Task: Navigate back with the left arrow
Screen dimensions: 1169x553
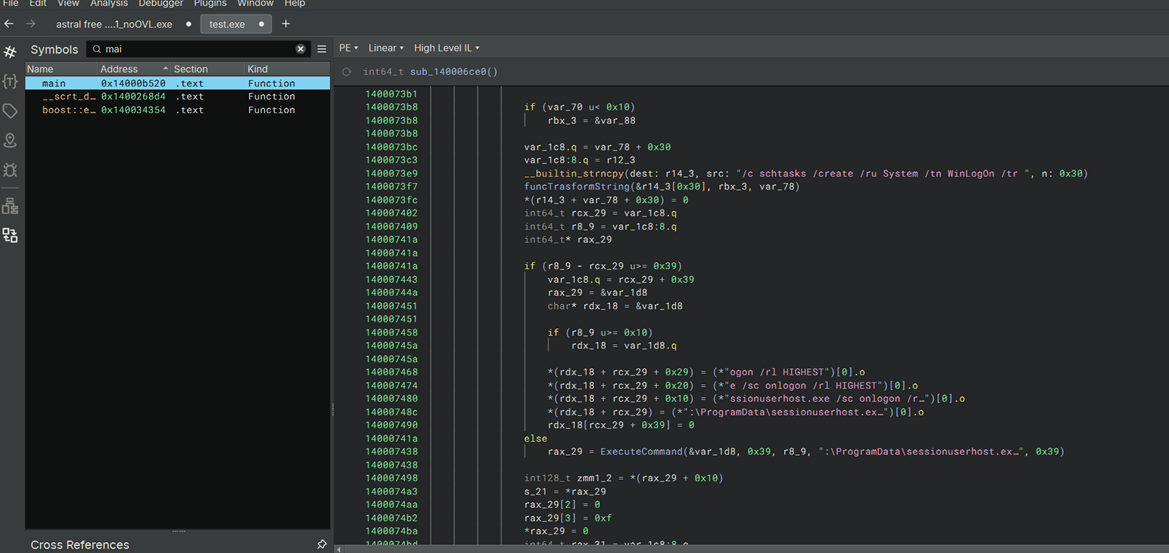Action: 9,24
